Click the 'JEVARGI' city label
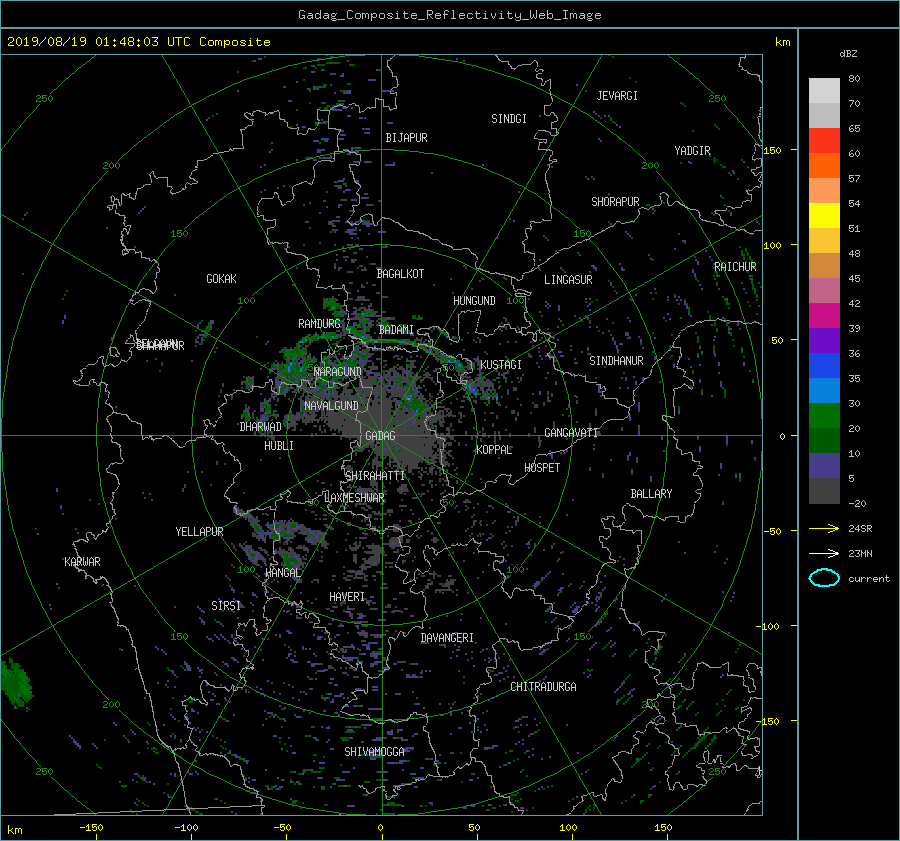The height and width of the screenshot is (841, 900). coord(617,96)
